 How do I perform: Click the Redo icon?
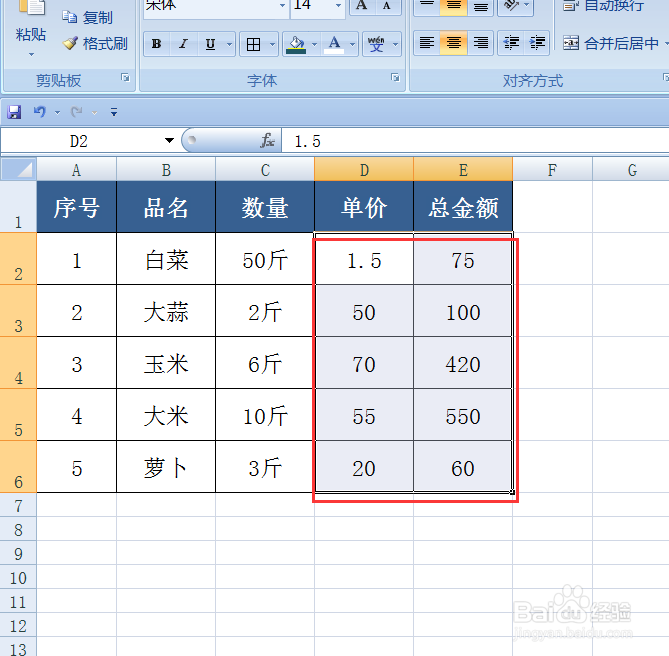tap(77, 112)
